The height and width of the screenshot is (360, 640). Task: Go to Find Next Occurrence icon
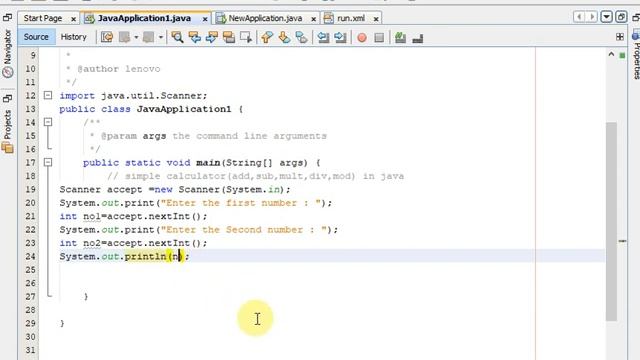(x=212, y=38)
